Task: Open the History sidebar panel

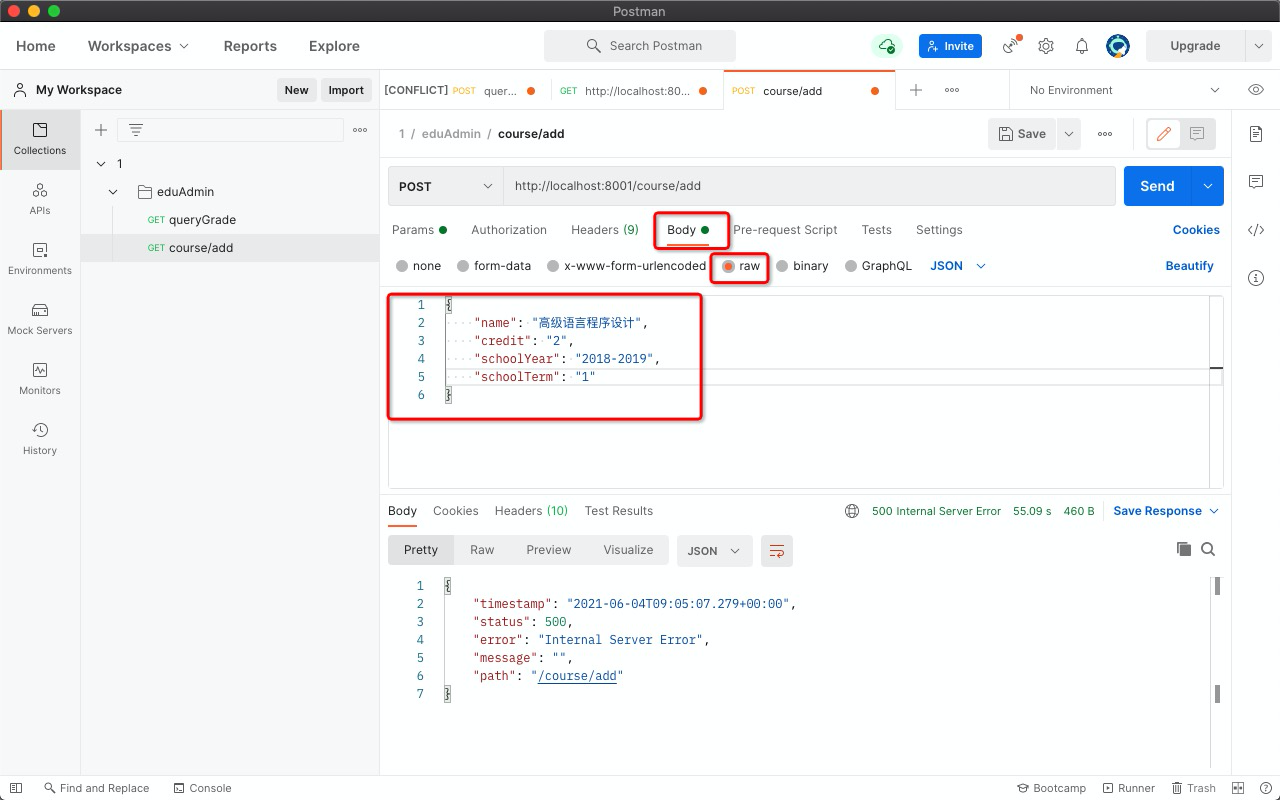Action: (40, 438)
